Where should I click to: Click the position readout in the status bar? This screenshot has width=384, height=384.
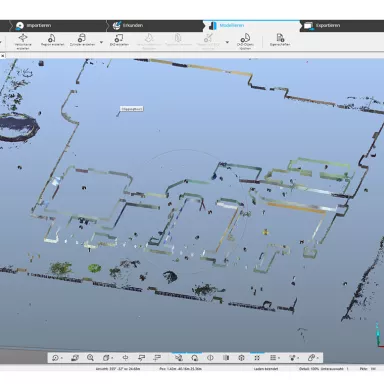[180, 369]
